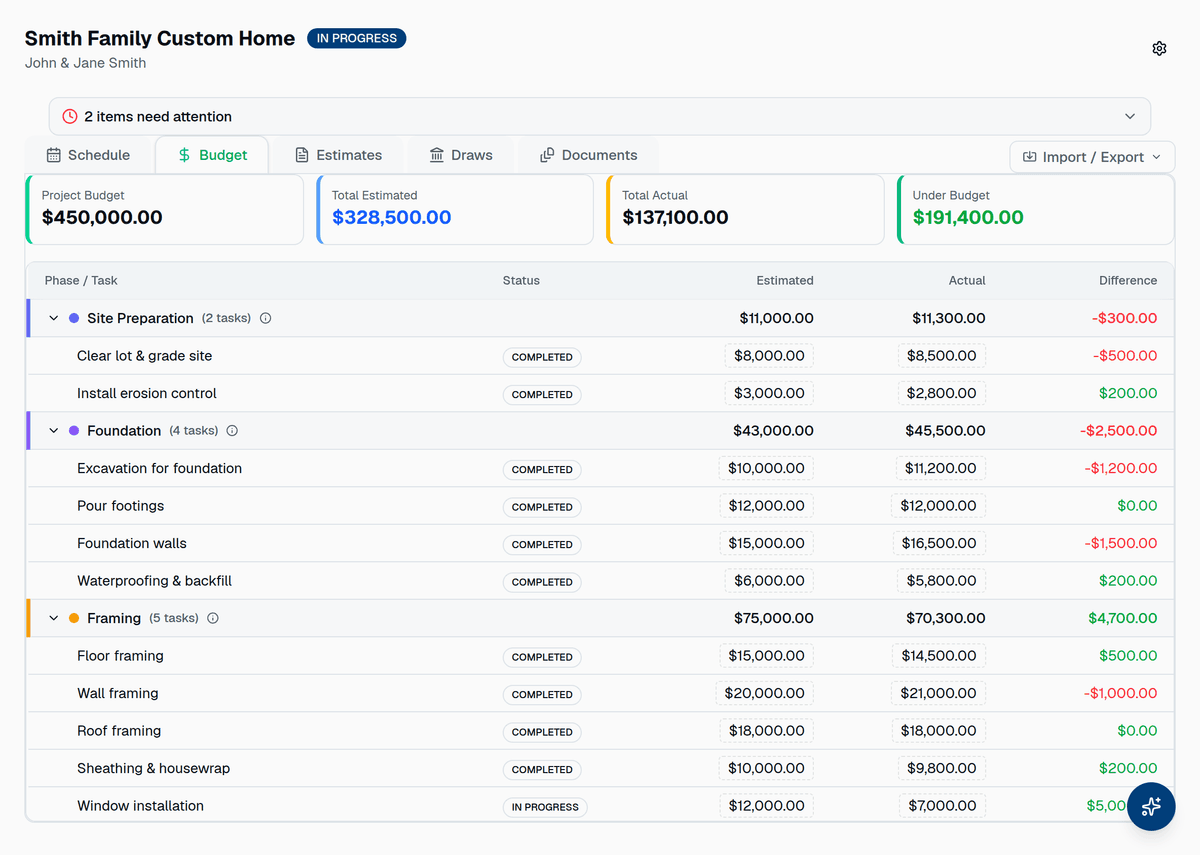Click the John & Jane Smith subtitle
The width and height of the screenshot is (1200, 855).
85,63
